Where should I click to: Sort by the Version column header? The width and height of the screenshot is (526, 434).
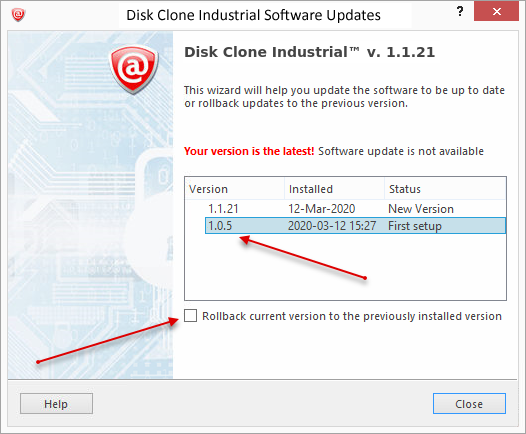234,189
